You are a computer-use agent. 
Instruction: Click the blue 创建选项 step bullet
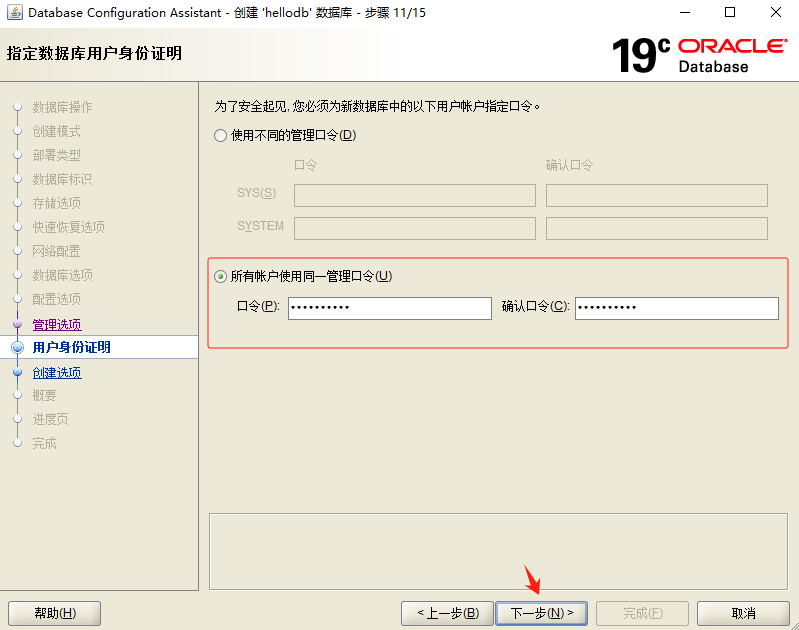click(x=17, y=372)
